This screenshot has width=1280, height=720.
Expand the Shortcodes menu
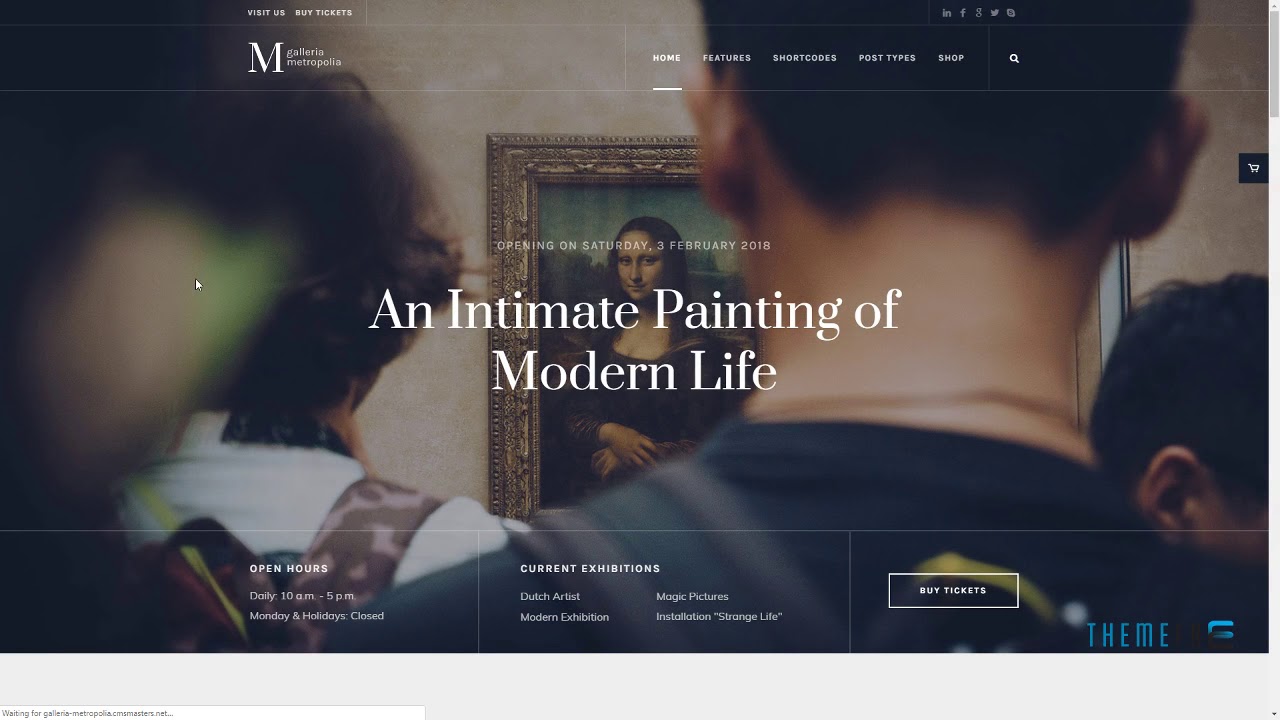[805, 58]
